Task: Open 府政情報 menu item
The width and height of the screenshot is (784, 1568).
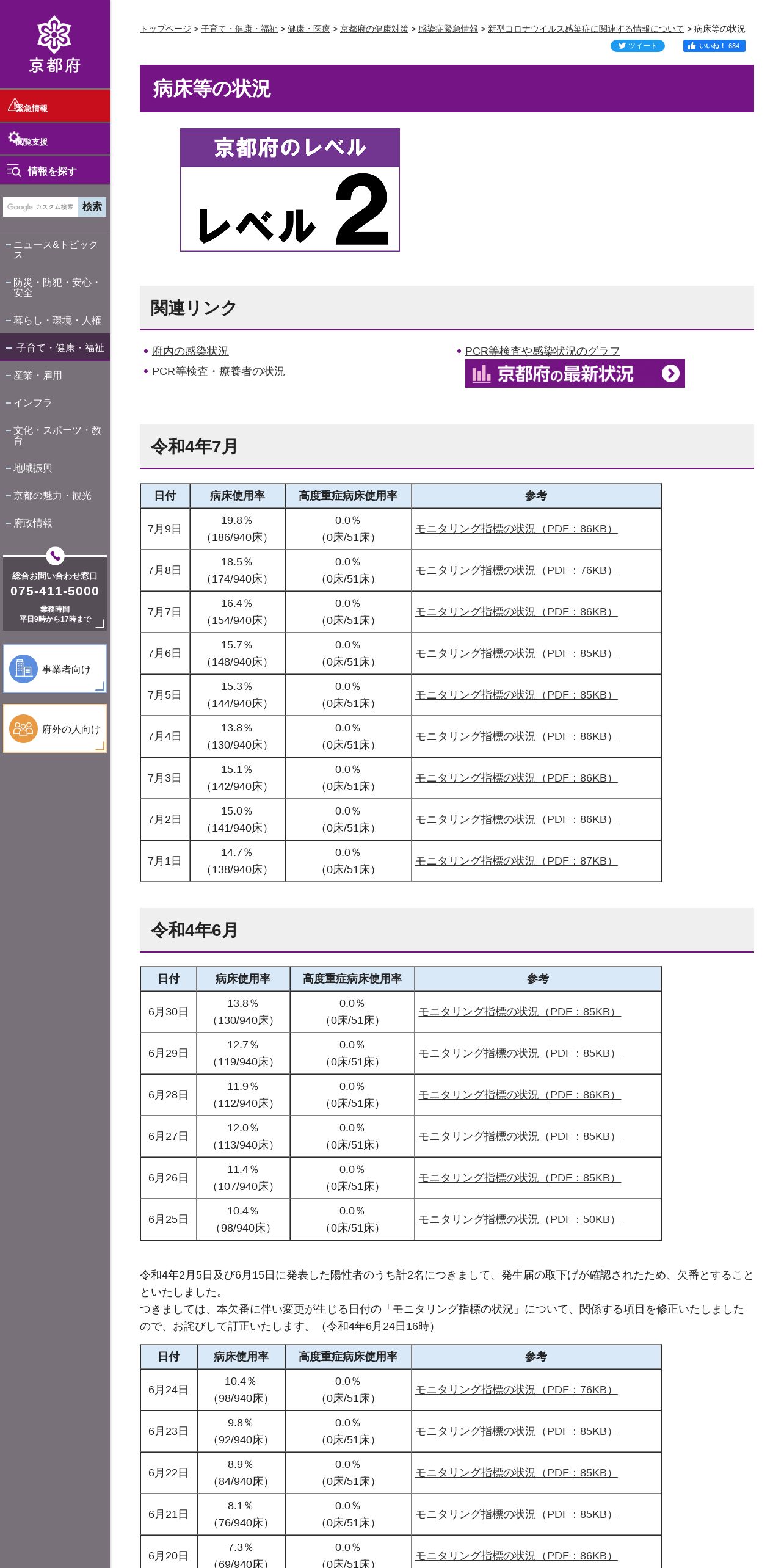Action: pos(55,523)
